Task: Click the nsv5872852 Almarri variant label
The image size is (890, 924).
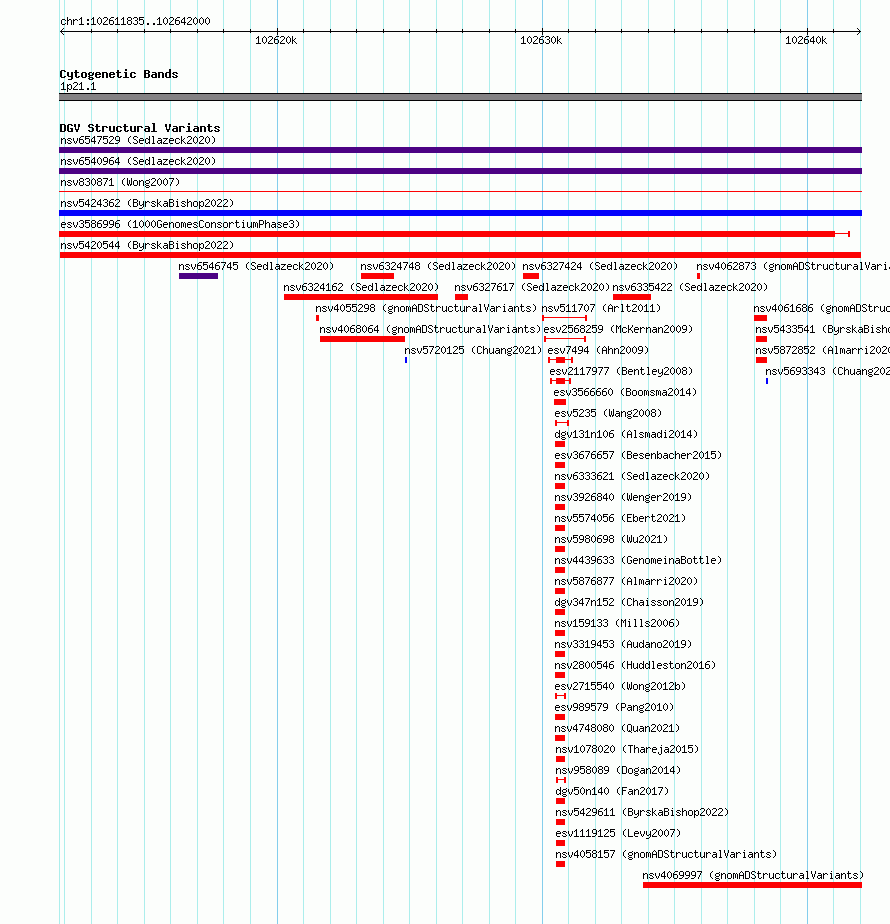Action: coord(823,350)
